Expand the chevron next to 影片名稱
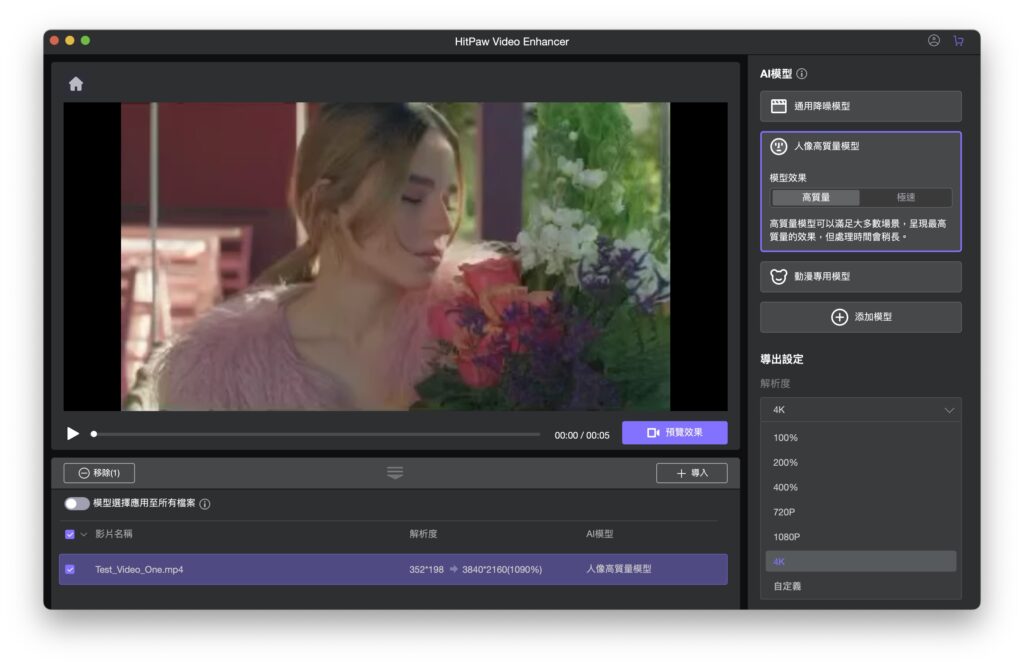This screenshot has height=667, width=1024. 84,534
